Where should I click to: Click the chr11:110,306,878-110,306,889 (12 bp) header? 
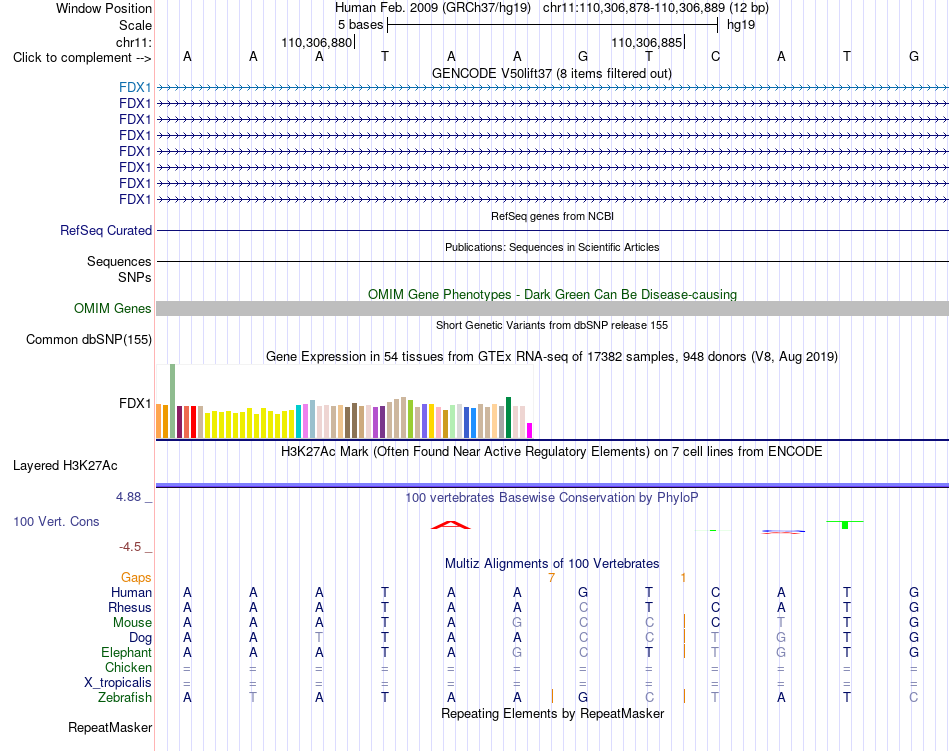tap(656, 8)
